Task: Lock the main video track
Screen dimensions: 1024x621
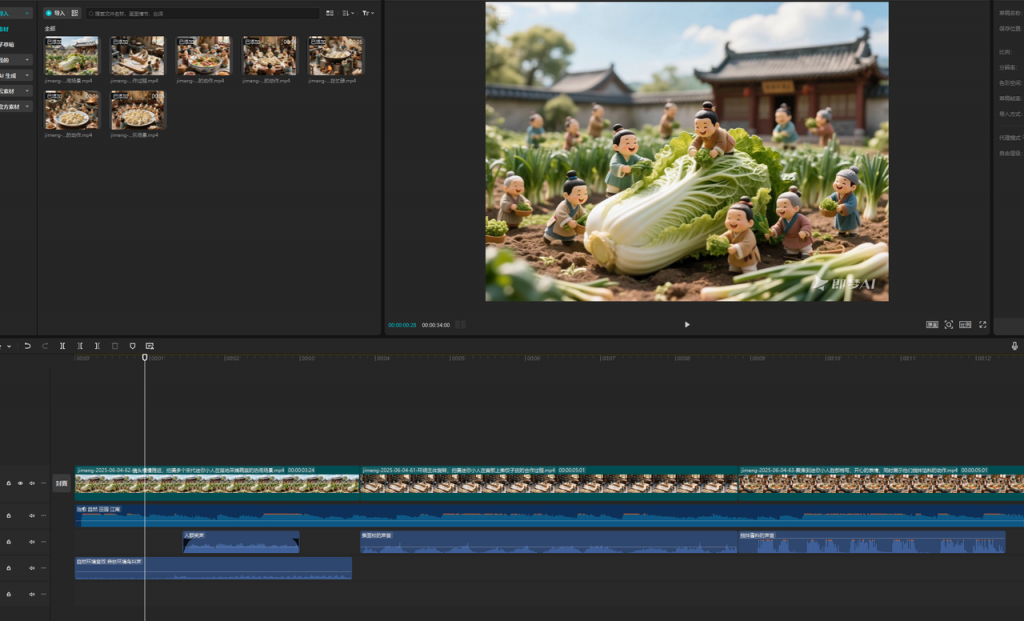Action: pyautogui.click(x=8, y=483)
